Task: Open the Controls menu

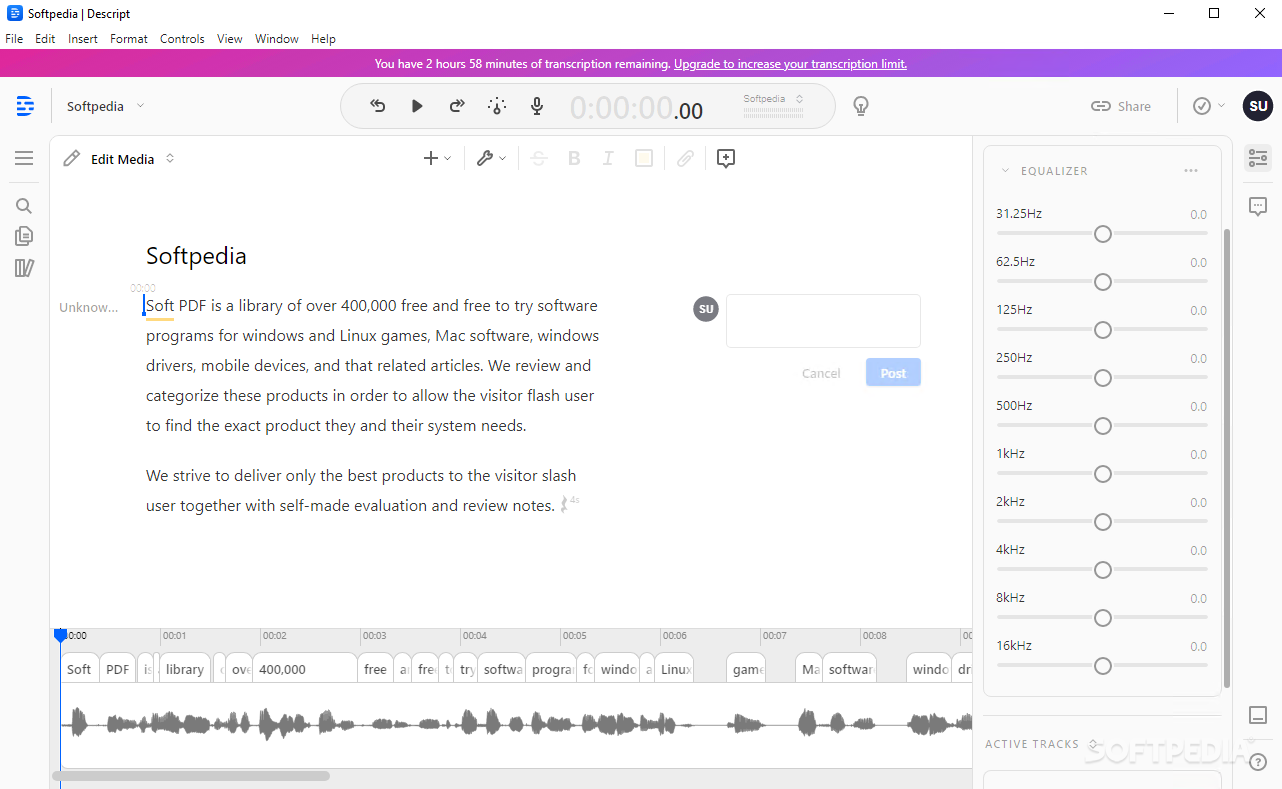Action: (x=182, y=39)
